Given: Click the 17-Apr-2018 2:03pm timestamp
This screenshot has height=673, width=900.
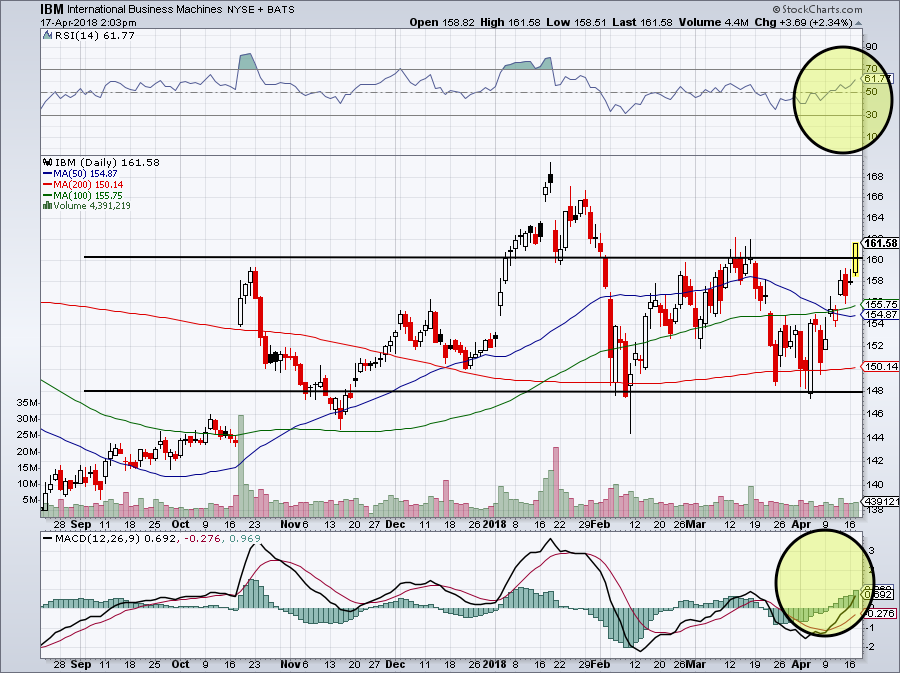Looking at the screenshot, I should [x=88, y=23].
